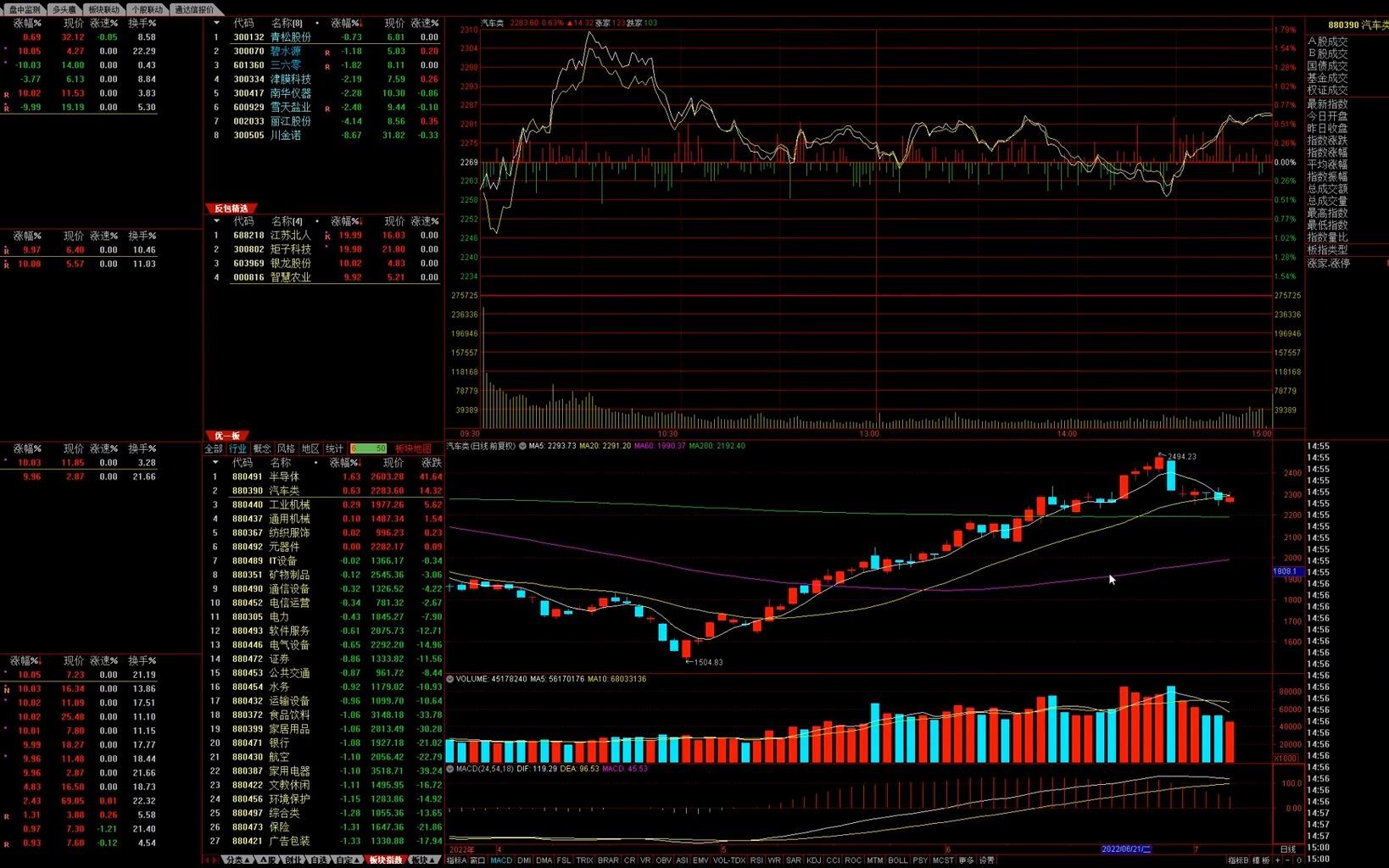This screenshot has width=1389, height=868.
Task: Click the 2022/06/21 date marker on timeline
Action: (x=1126, y=849)
